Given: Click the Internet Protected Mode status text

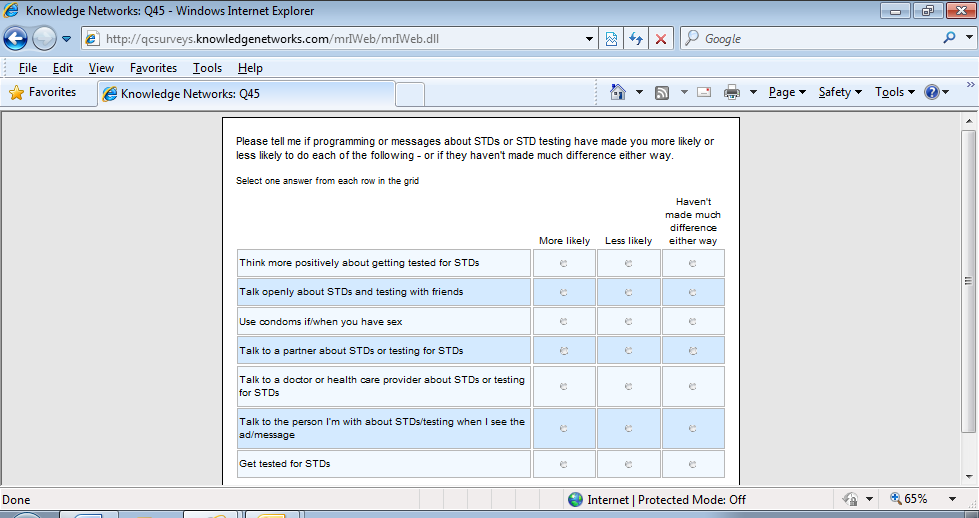Looking at the screenshot, I should coord(666,499).
